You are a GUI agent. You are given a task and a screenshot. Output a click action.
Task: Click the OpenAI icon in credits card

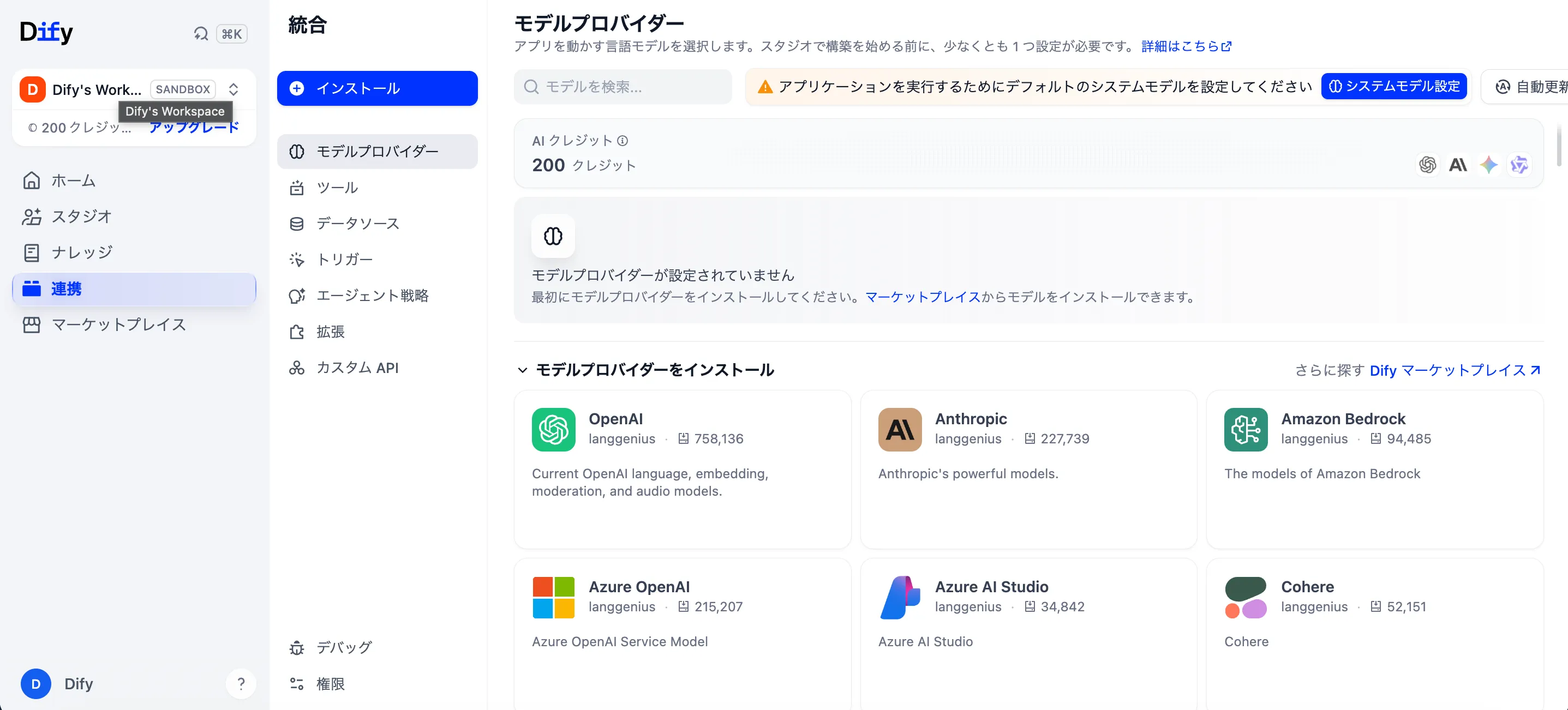point(1427,164)
